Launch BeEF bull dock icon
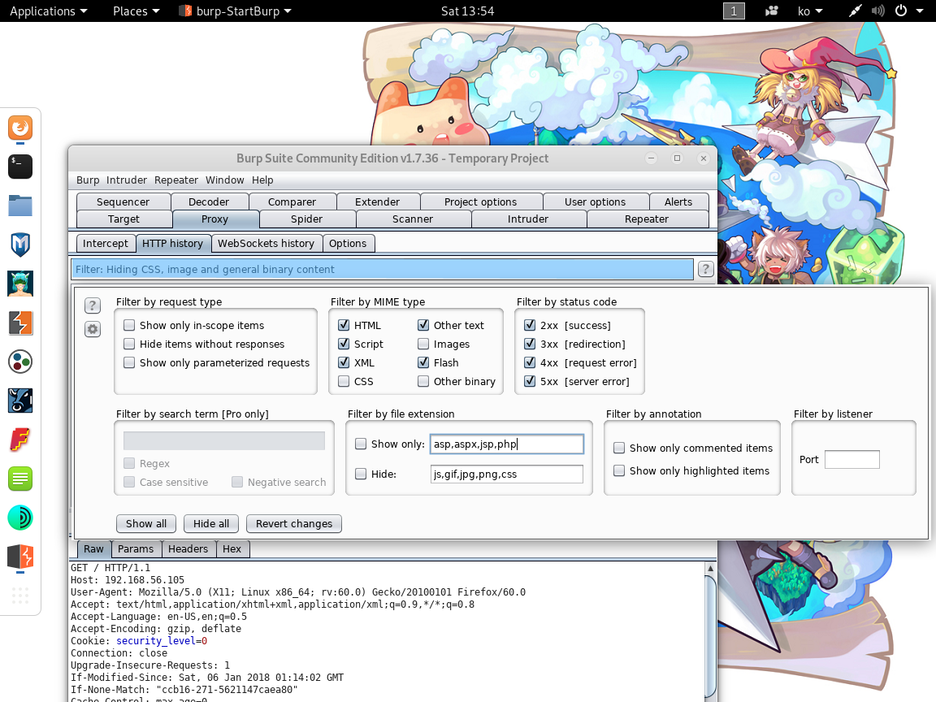The width and height of the screenshot is (936, 702). tap(20, 401)
